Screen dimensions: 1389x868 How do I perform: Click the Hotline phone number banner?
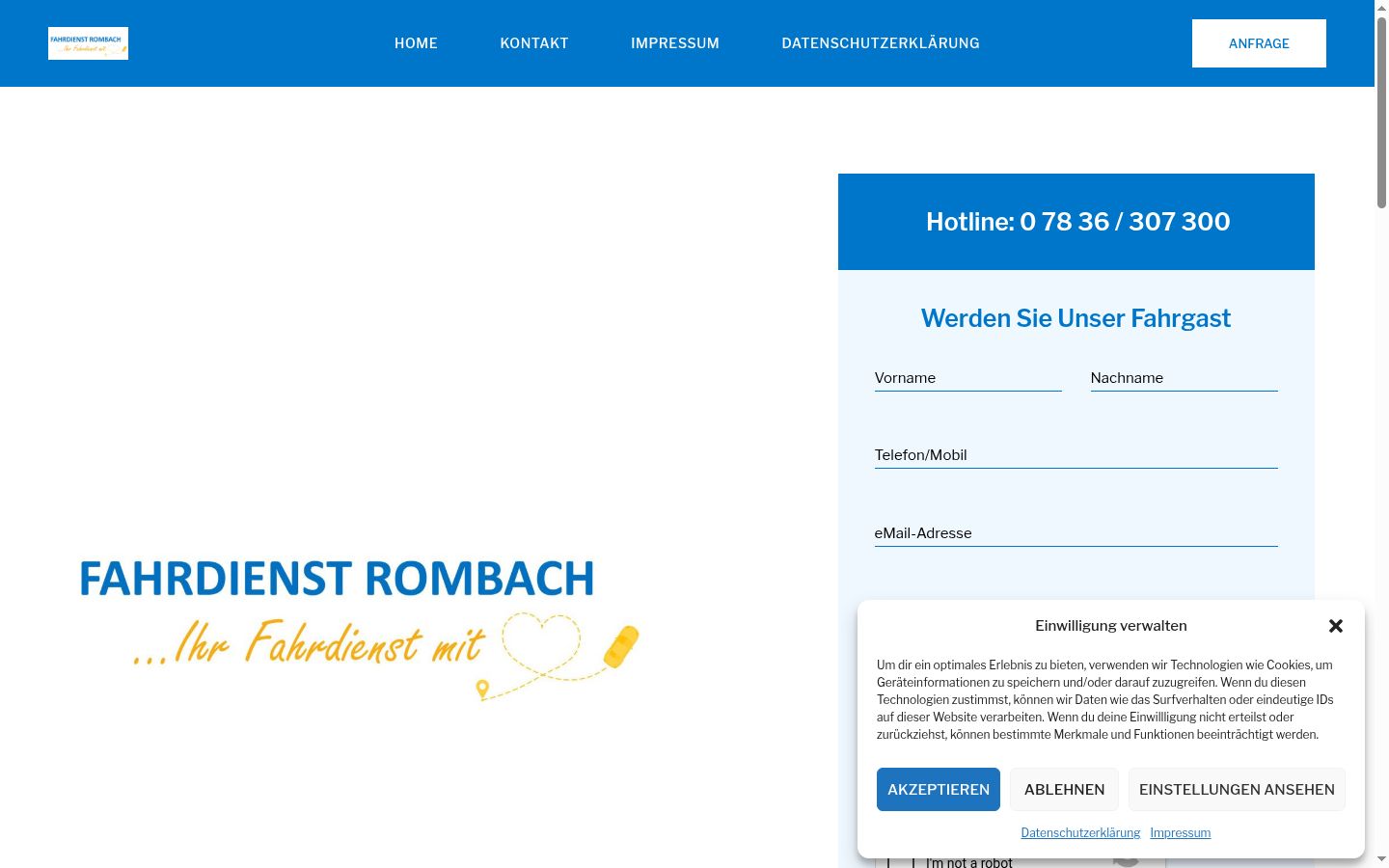click(x=1076, y=222)
